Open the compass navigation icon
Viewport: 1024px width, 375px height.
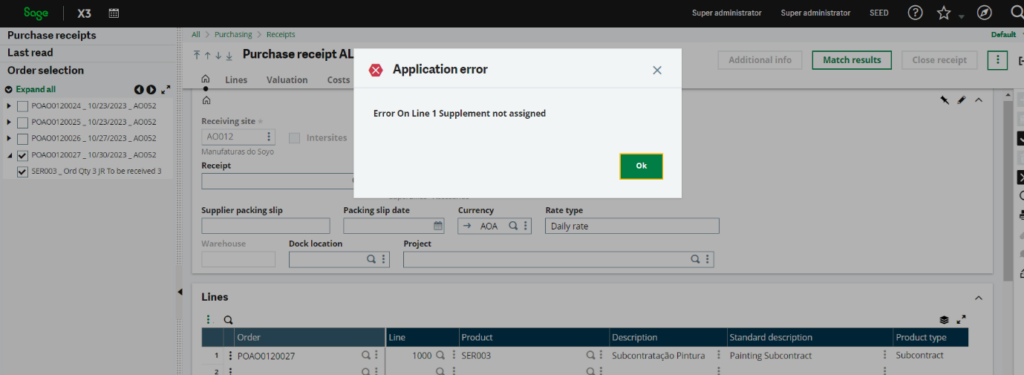coord(984,13)
